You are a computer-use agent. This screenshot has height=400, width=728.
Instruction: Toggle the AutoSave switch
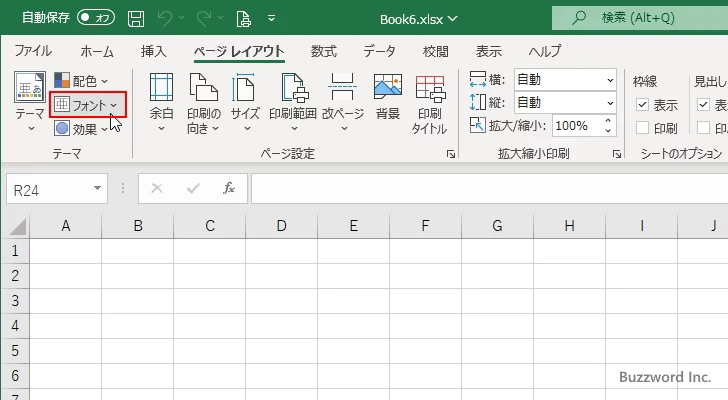pyautogui.click(x=96, y=18)
